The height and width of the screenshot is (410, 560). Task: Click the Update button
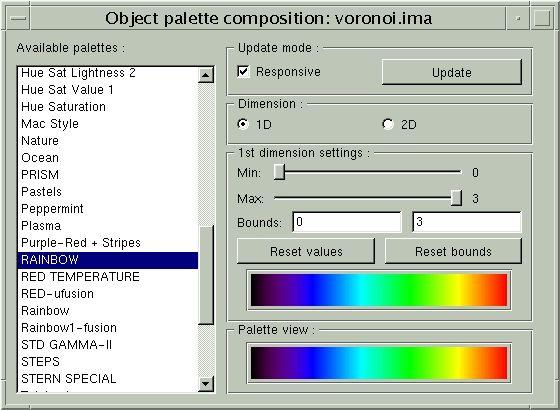point(452,72)
